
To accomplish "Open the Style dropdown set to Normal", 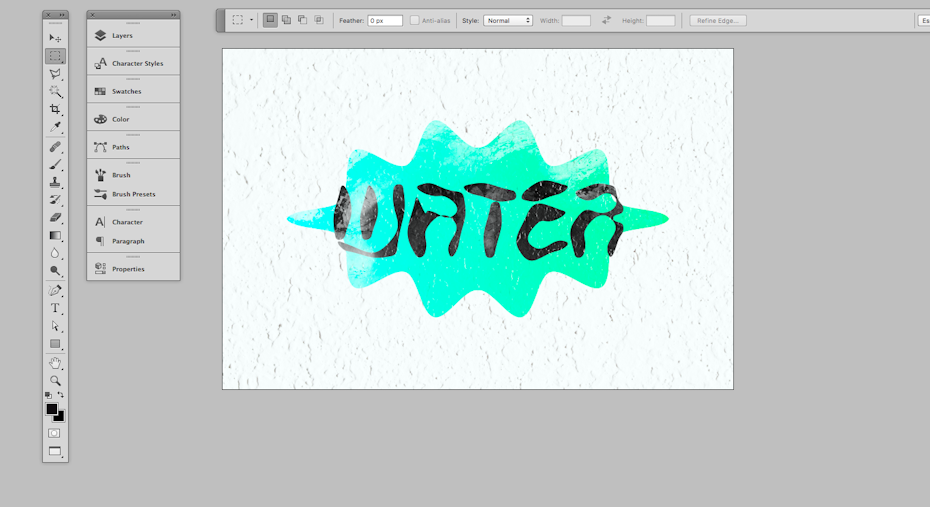I will click(x=508, y=20).
